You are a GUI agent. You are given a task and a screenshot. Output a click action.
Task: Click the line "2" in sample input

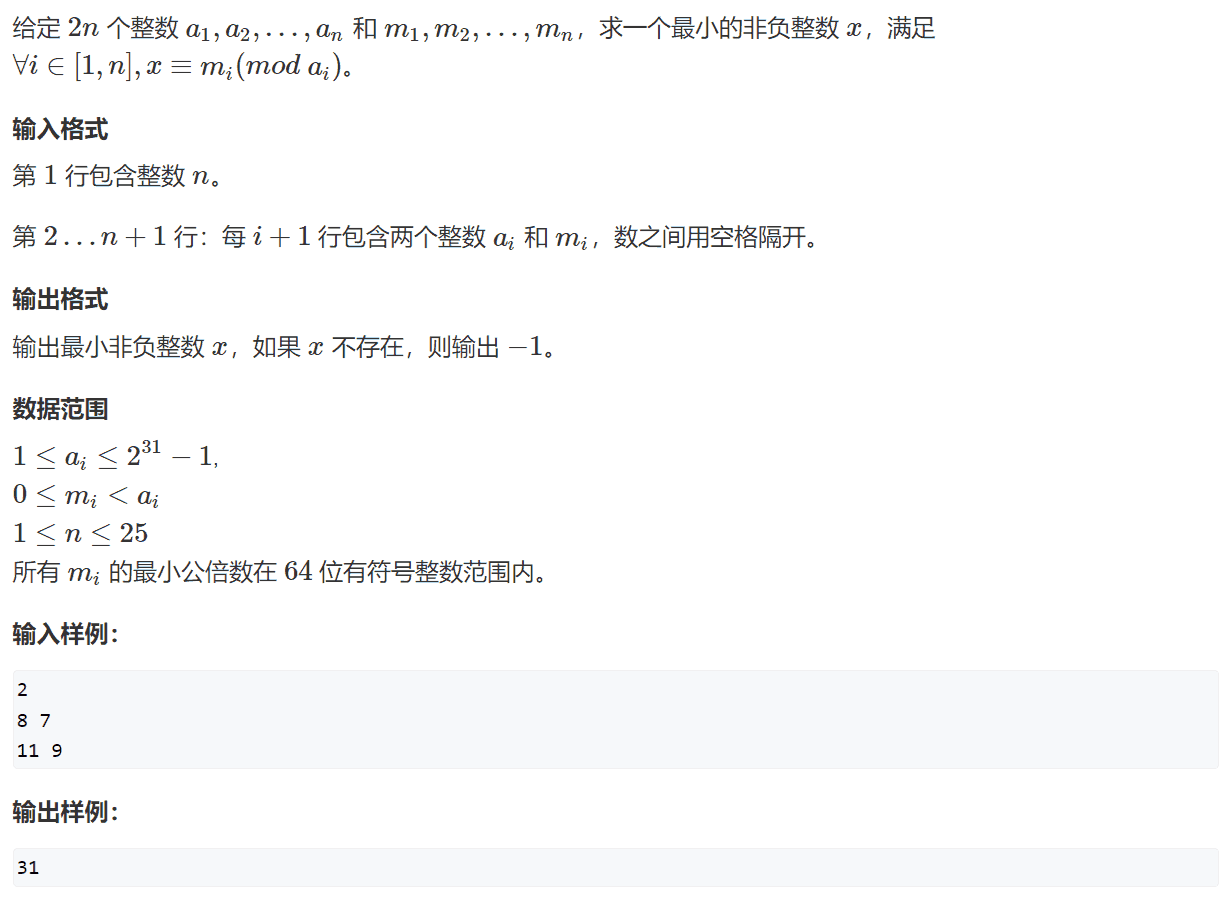point(23,690)
